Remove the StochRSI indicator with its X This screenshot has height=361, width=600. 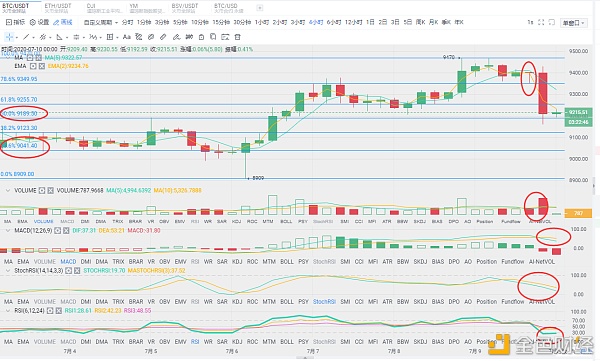click(77, 271)
